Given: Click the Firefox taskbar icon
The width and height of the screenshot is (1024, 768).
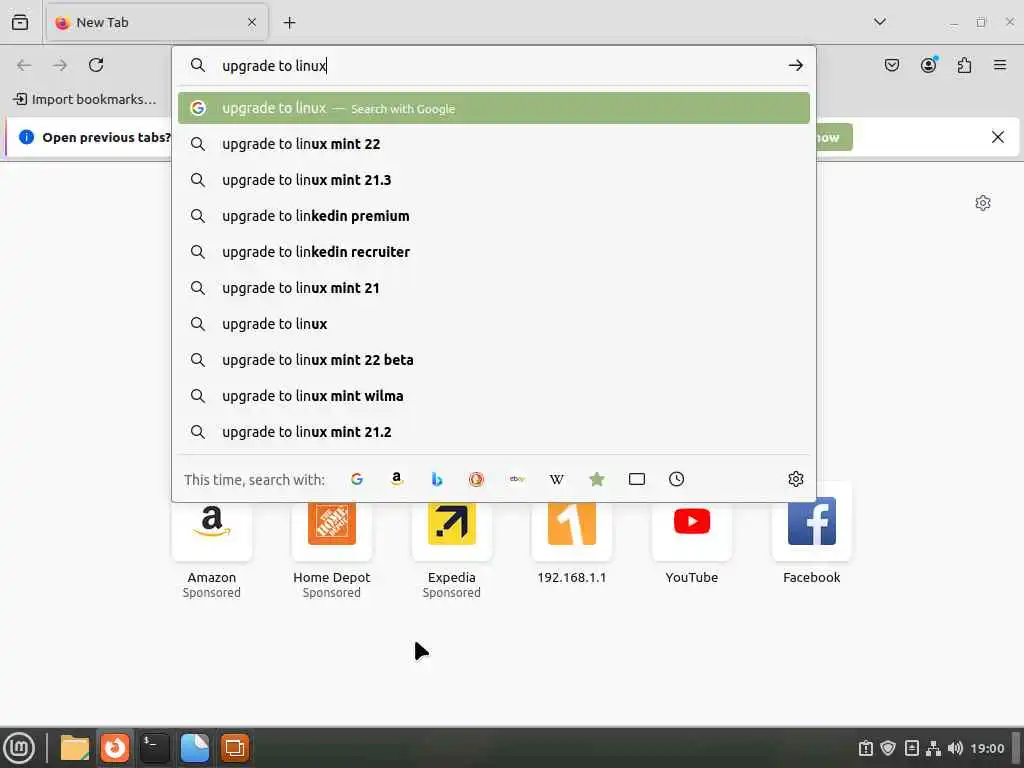Looking at the screenshot, I should click(115, 748).
